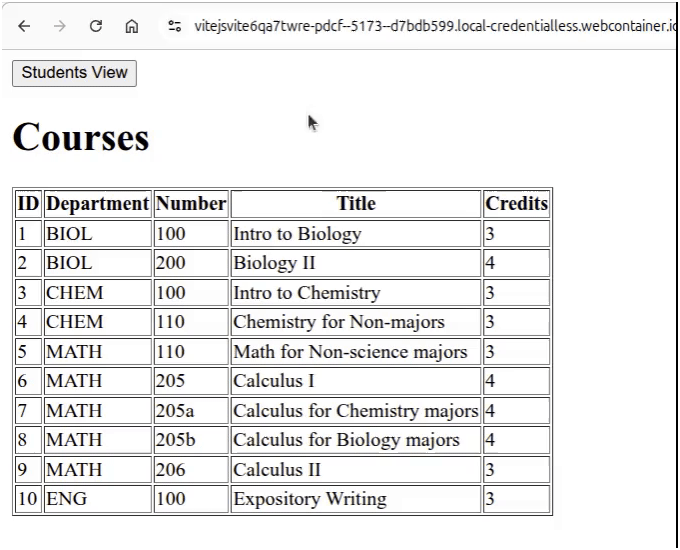
Task: Click the browser forward arrow
Action: 60,26
